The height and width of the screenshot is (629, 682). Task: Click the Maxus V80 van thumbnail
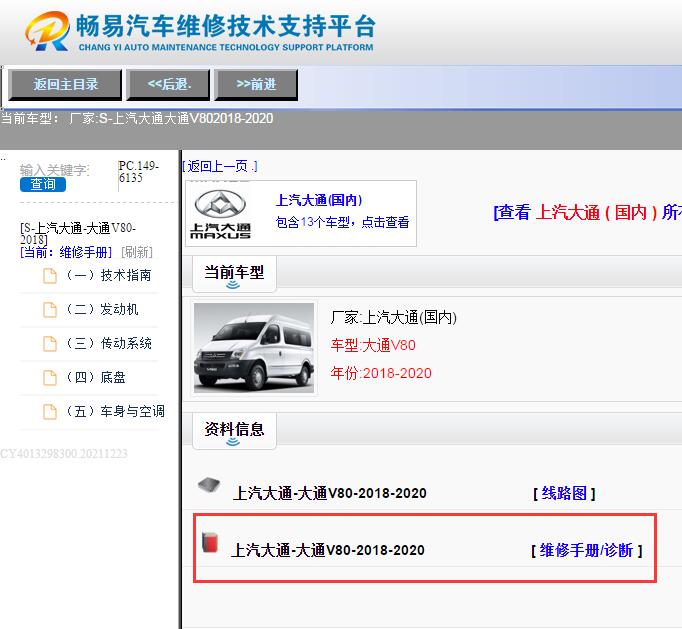254,348
